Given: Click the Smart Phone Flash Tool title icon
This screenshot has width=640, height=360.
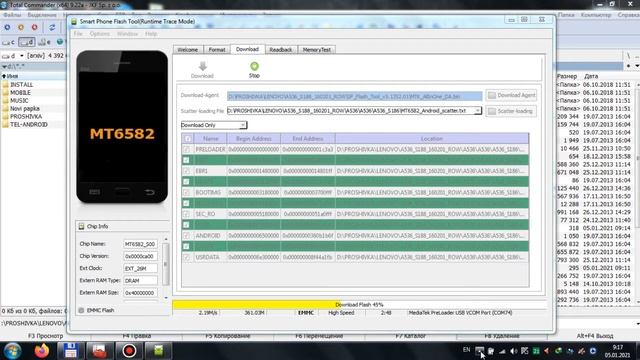Looking at the screenshot, I should tap(74, 21).
